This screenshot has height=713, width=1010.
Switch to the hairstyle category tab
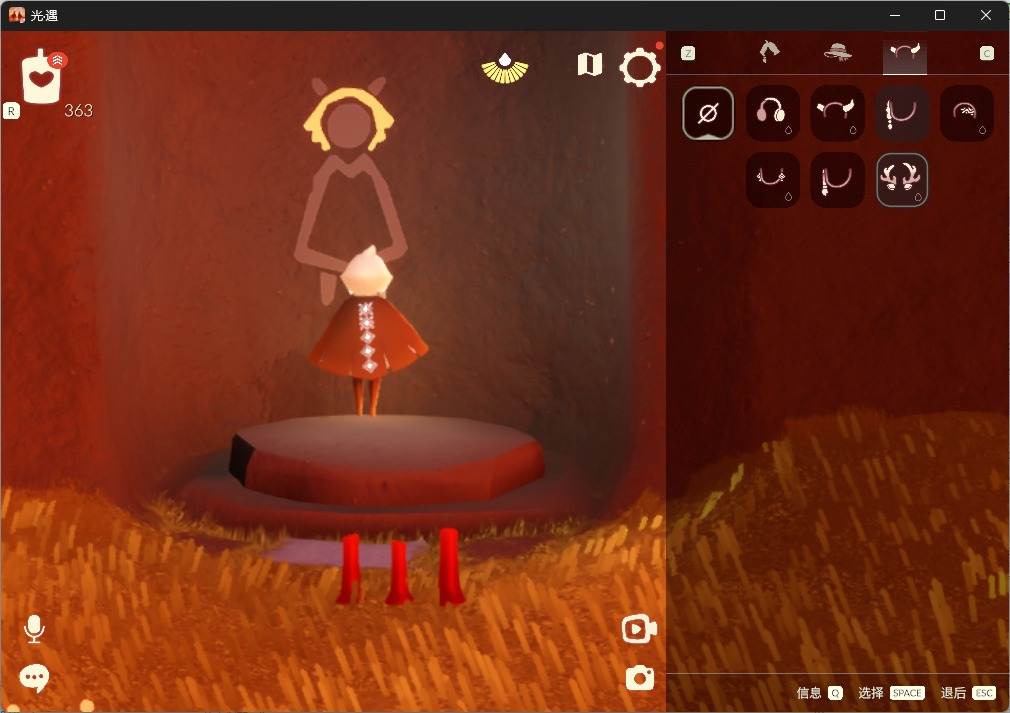(769, 52)
